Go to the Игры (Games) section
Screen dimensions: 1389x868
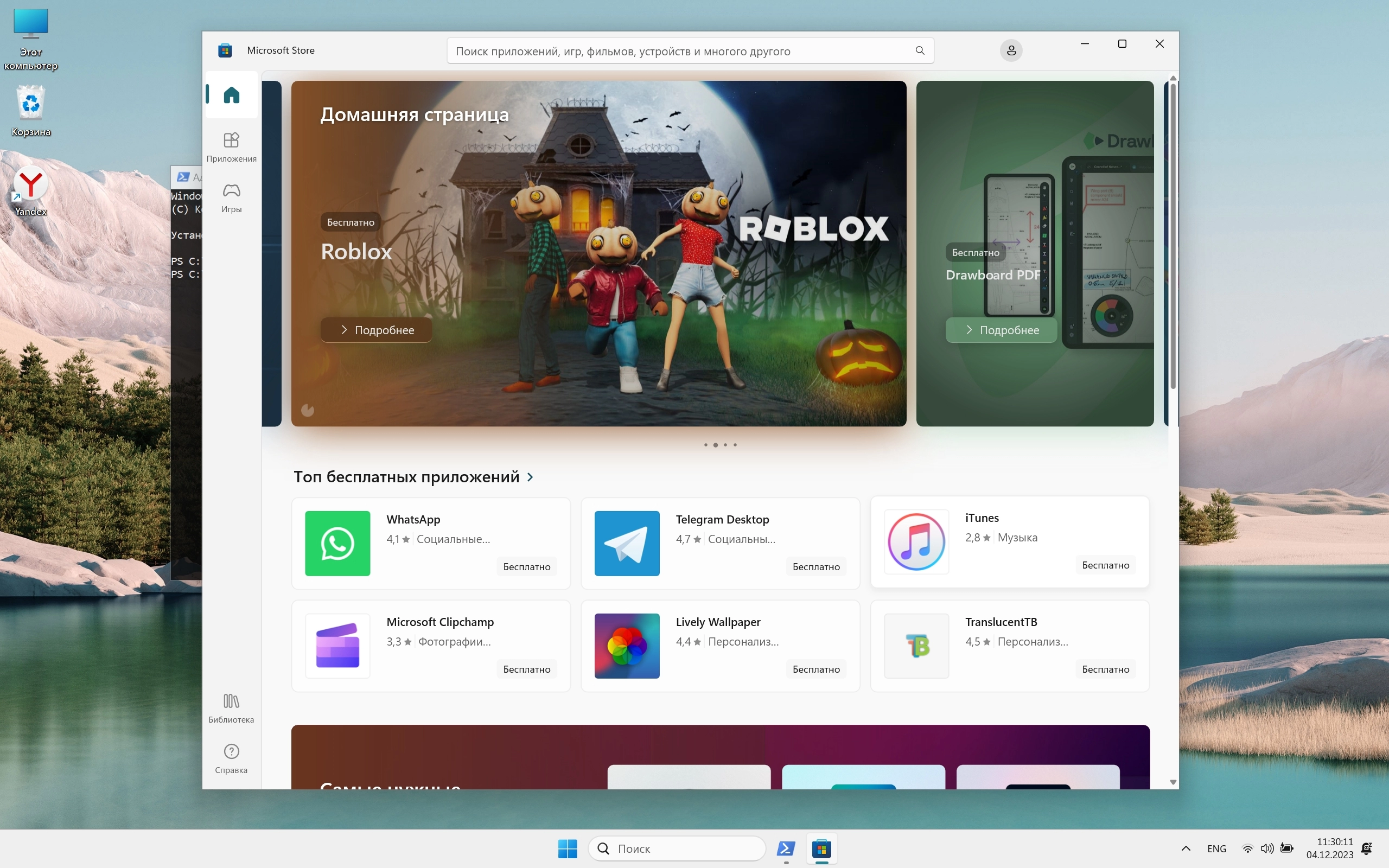[x=231, y=197]
